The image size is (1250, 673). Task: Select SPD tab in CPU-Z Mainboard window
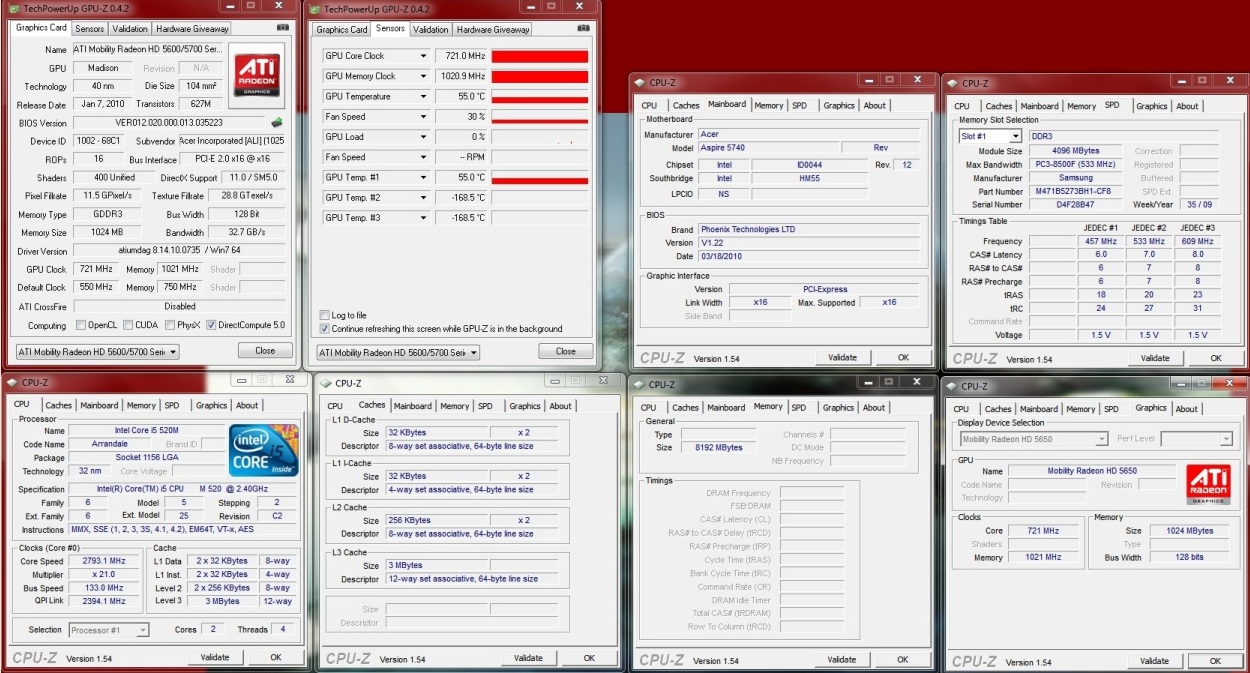[x=799, y=105]
